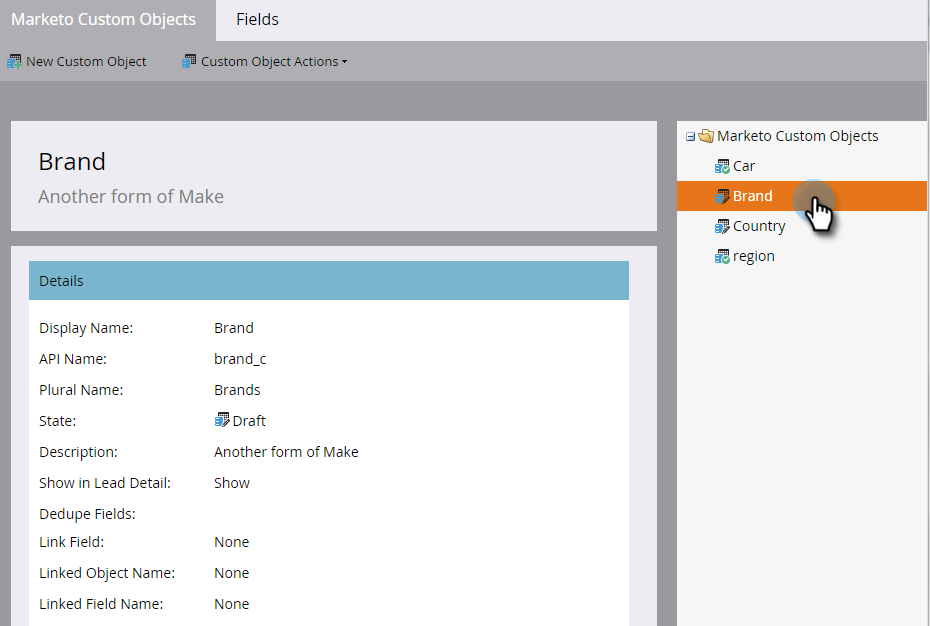The height and width of the screenshot is (626, 930).
Task: Click the 'Linked Field Name:' label
Action: point(101,604)
